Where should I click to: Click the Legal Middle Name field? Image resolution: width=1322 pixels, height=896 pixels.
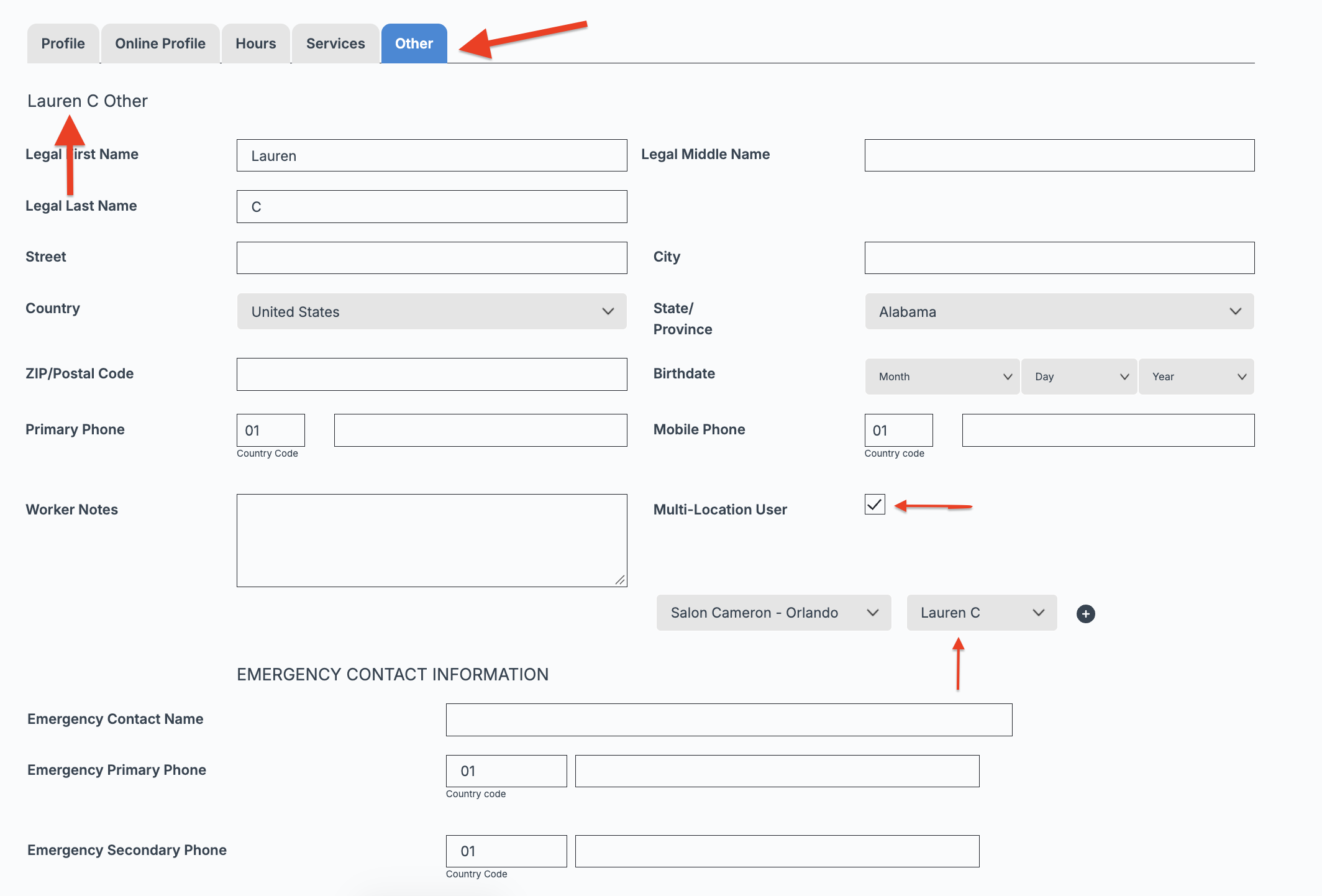[1059, 155]
